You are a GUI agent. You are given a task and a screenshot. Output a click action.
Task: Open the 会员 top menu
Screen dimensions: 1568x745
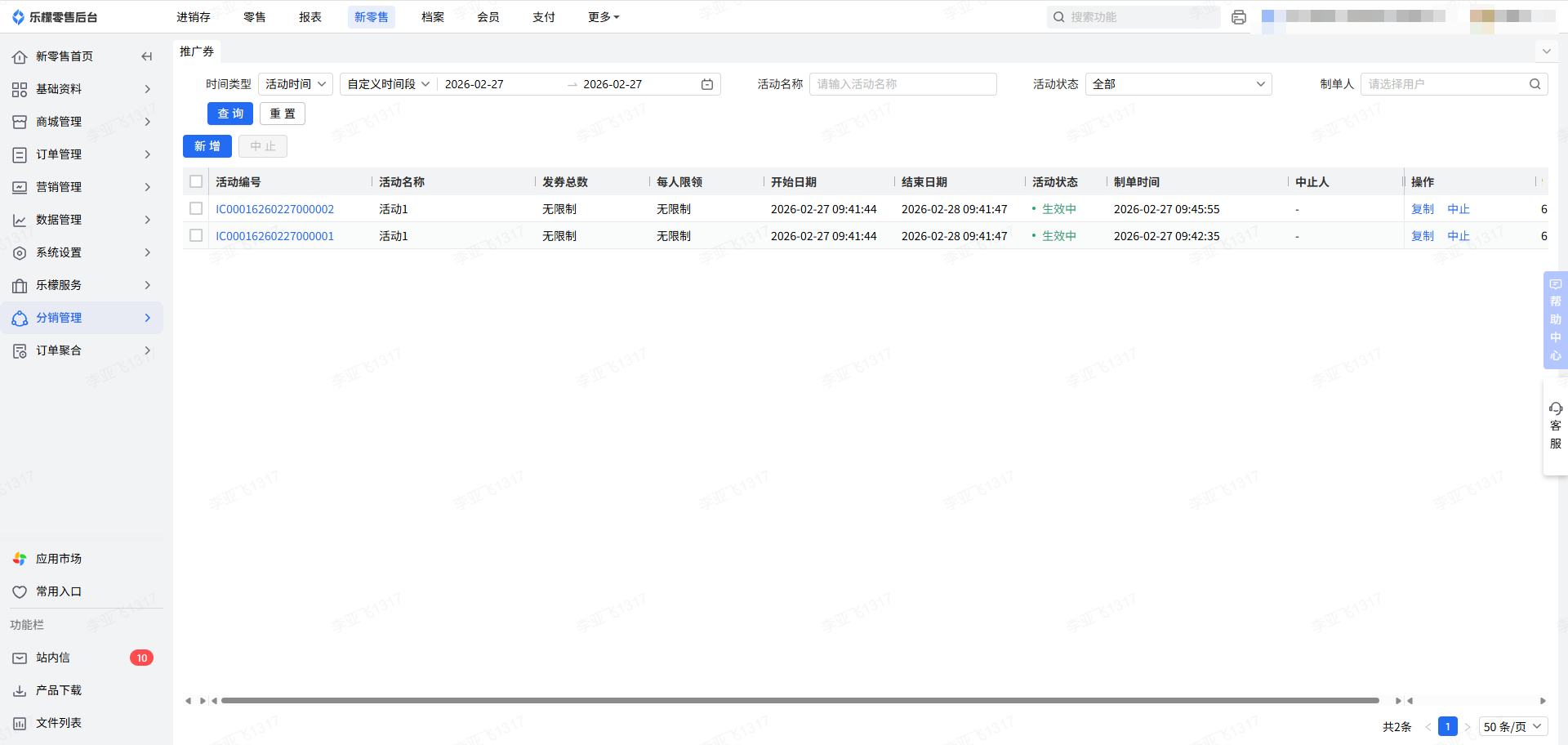(x=488, y=17)
